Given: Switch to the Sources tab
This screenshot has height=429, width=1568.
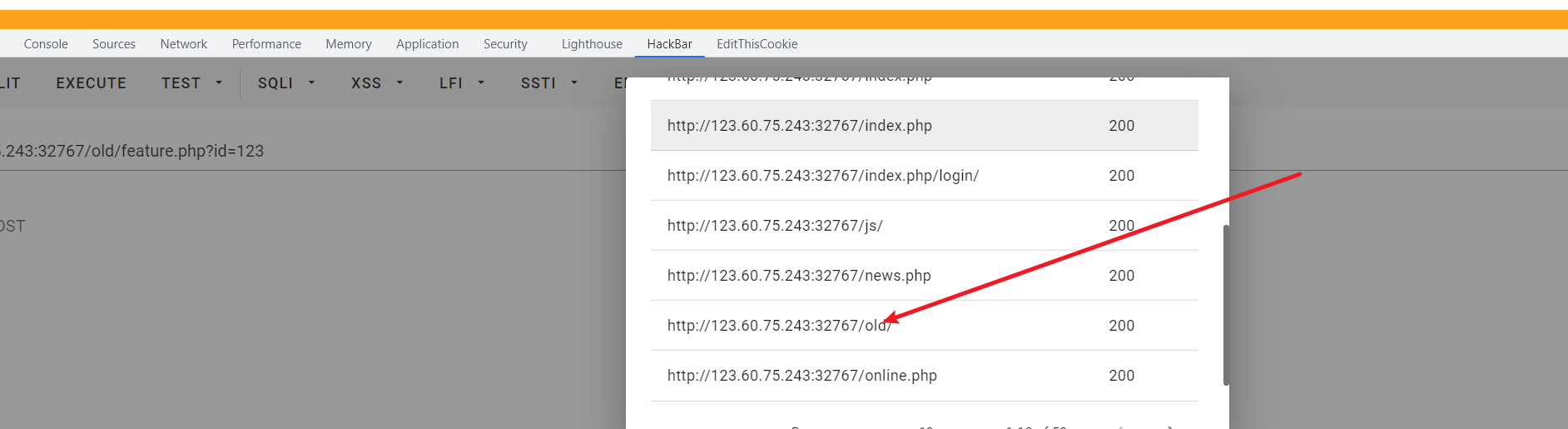Looking at the screenshot, I should tap(114, 44).
